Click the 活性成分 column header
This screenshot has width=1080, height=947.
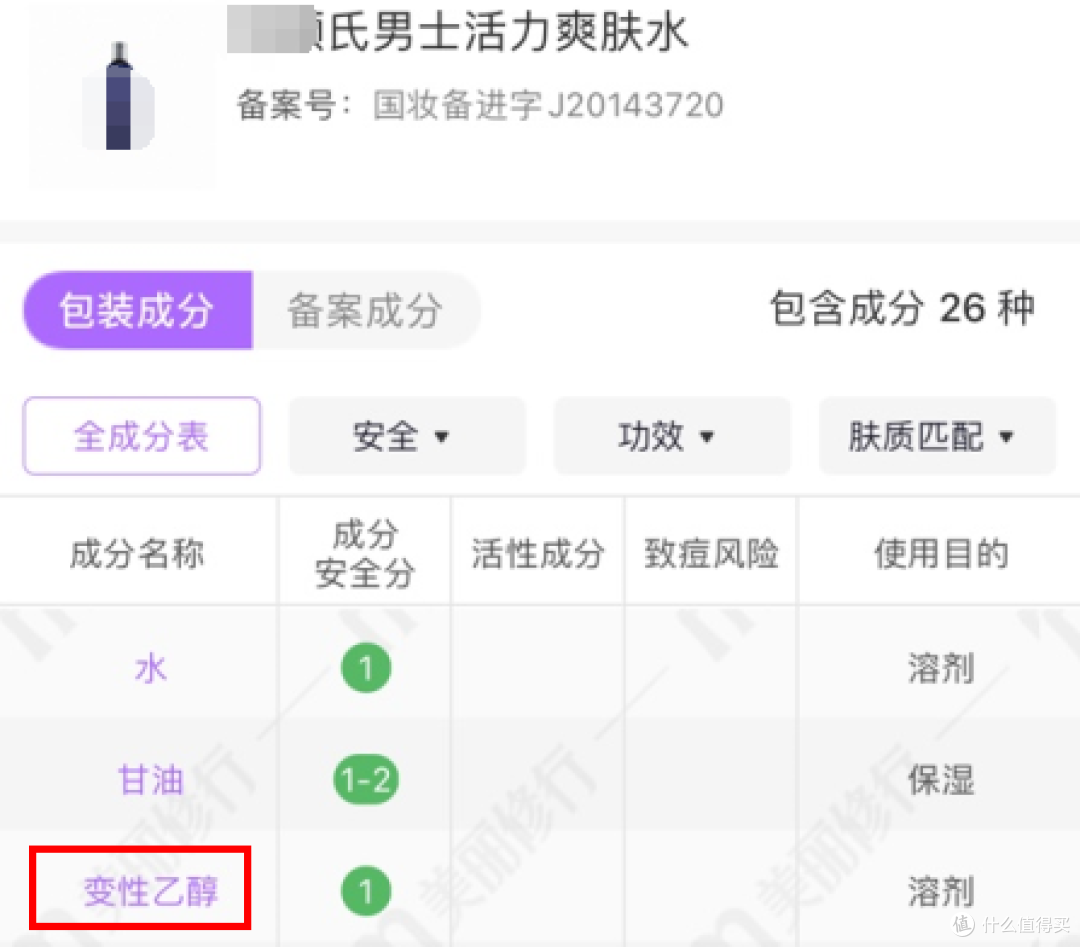(x=536, y=551)
